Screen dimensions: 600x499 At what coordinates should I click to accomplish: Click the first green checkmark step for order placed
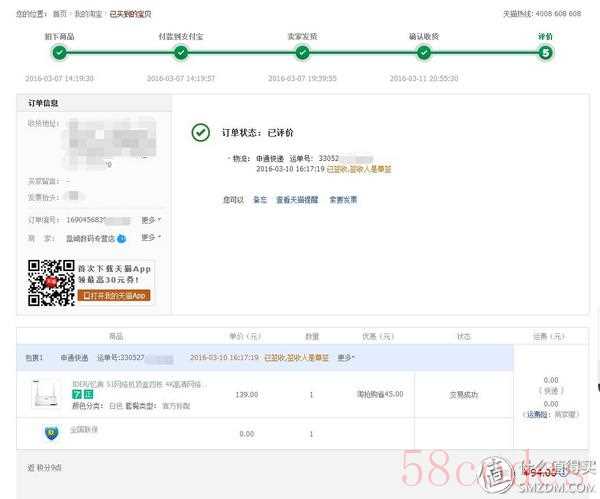[x=59, y=52]
